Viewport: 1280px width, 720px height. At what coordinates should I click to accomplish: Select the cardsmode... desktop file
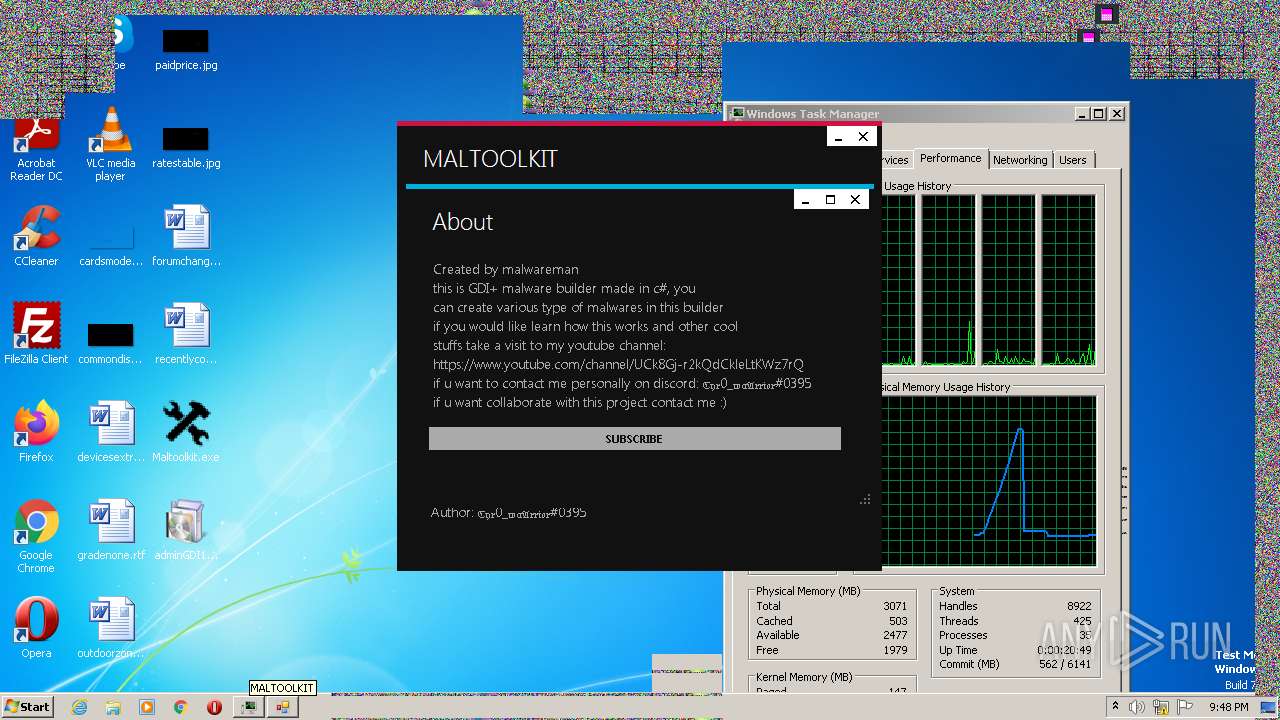110,245
